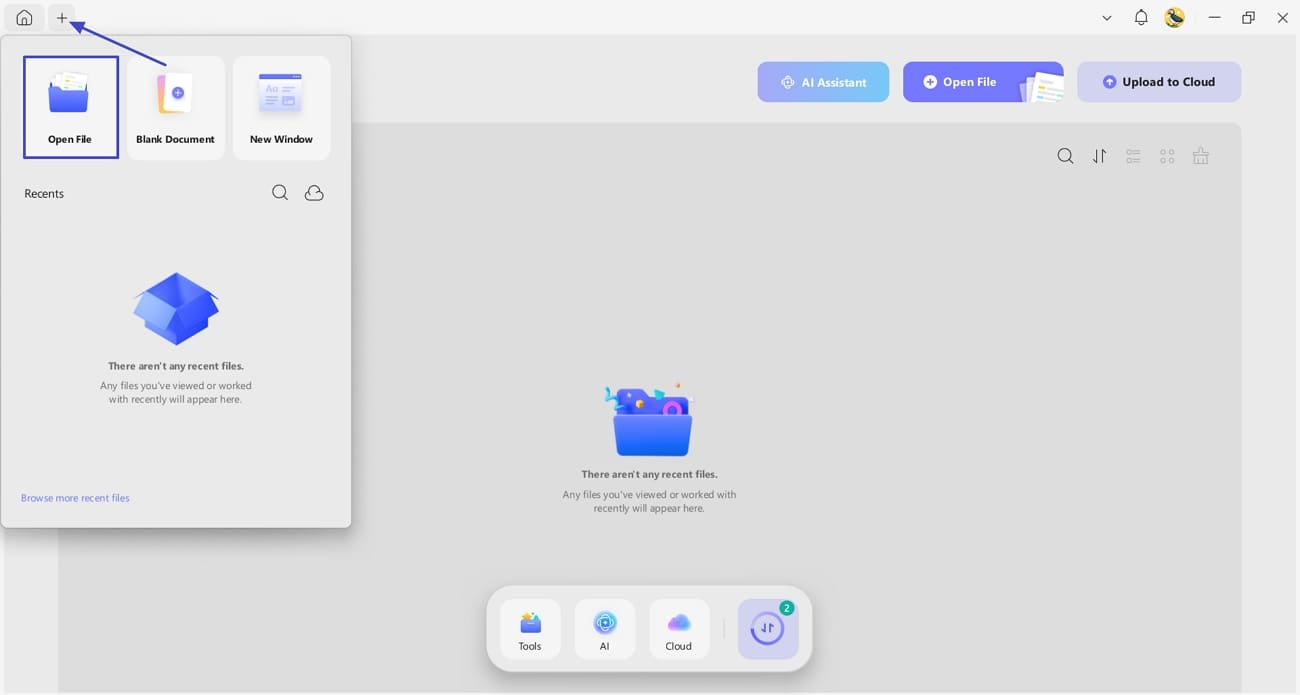Click Upload to Cloud
The height and width of the screenshot is (695, 1300).
[1159, 82]
